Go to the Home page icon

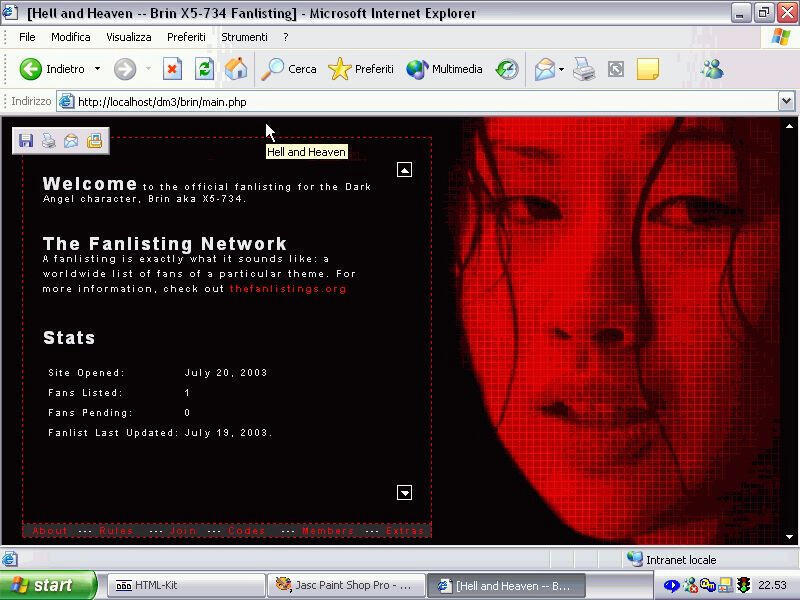point(236,69)
